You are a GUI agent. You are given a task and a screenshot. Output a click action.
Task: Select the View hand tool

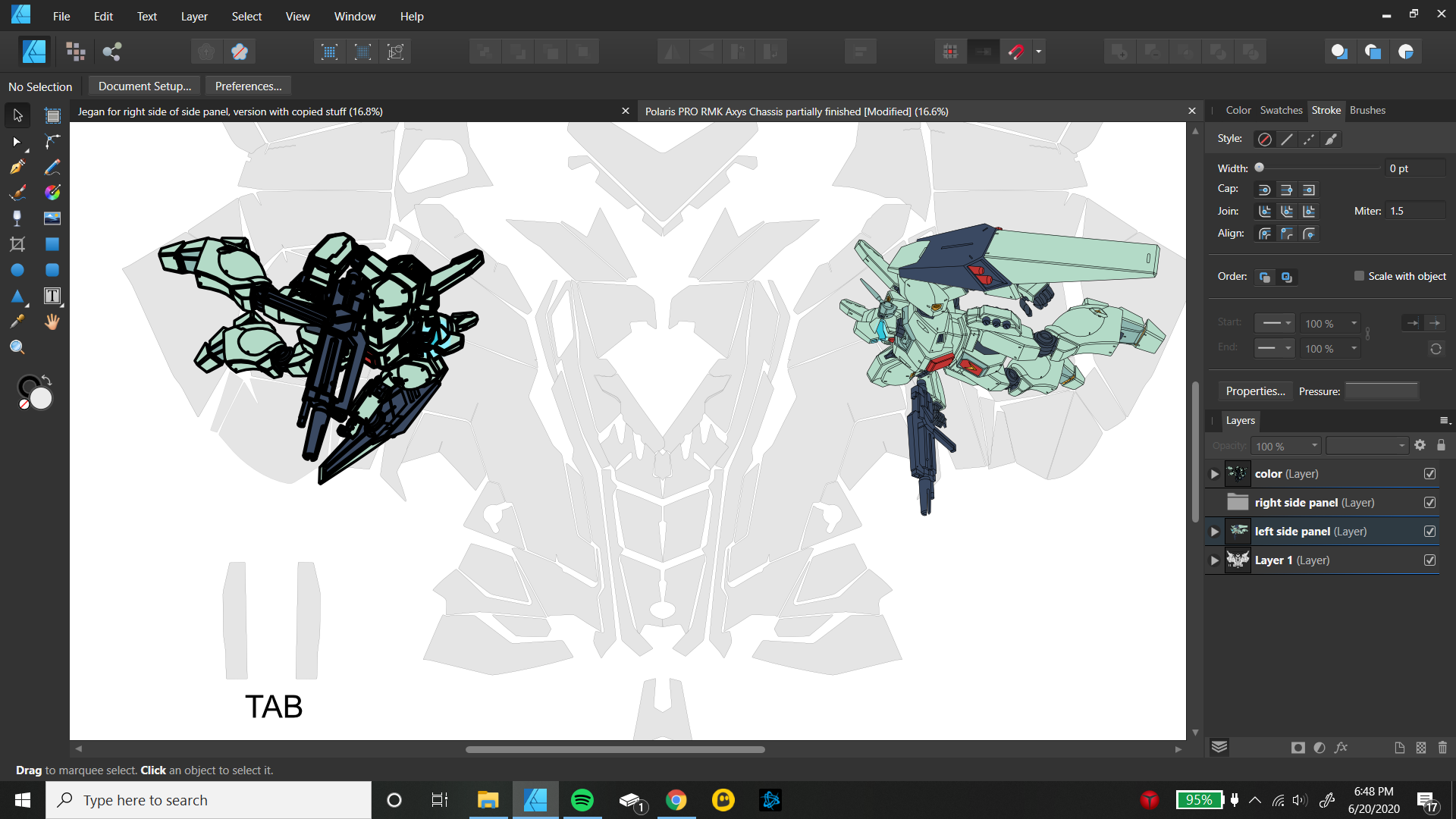52,322
